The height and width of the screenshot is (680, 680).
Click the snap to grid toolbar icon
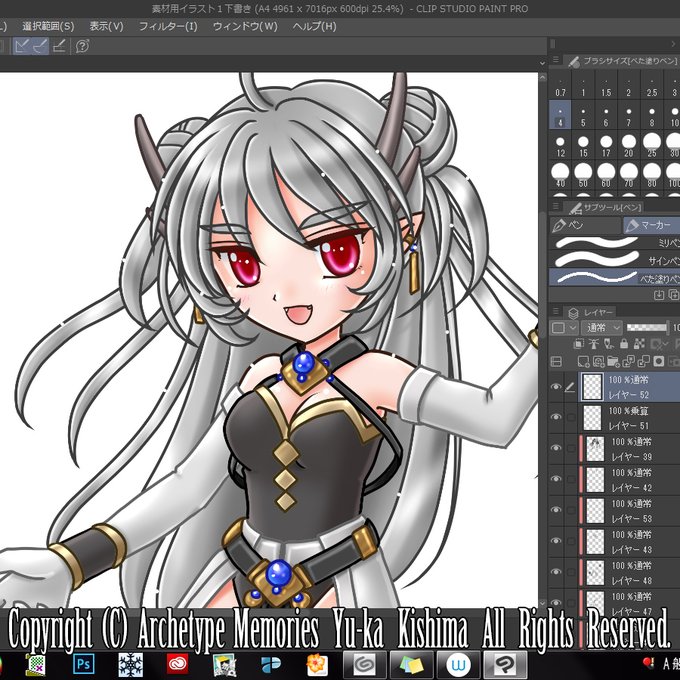tap(59, 46)
